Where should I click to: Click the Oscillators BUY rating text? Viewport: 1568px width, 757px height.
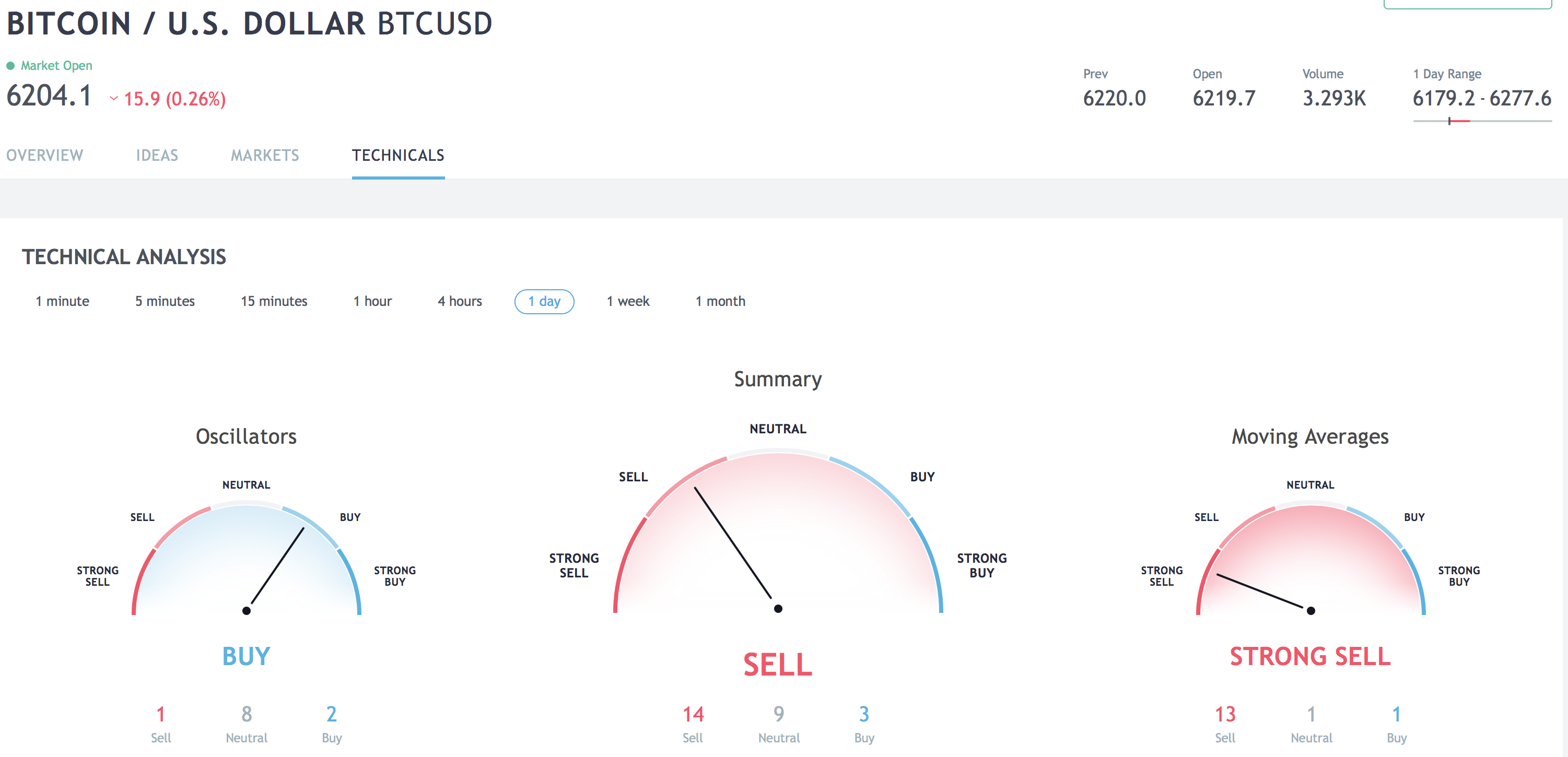pos(246,656)
